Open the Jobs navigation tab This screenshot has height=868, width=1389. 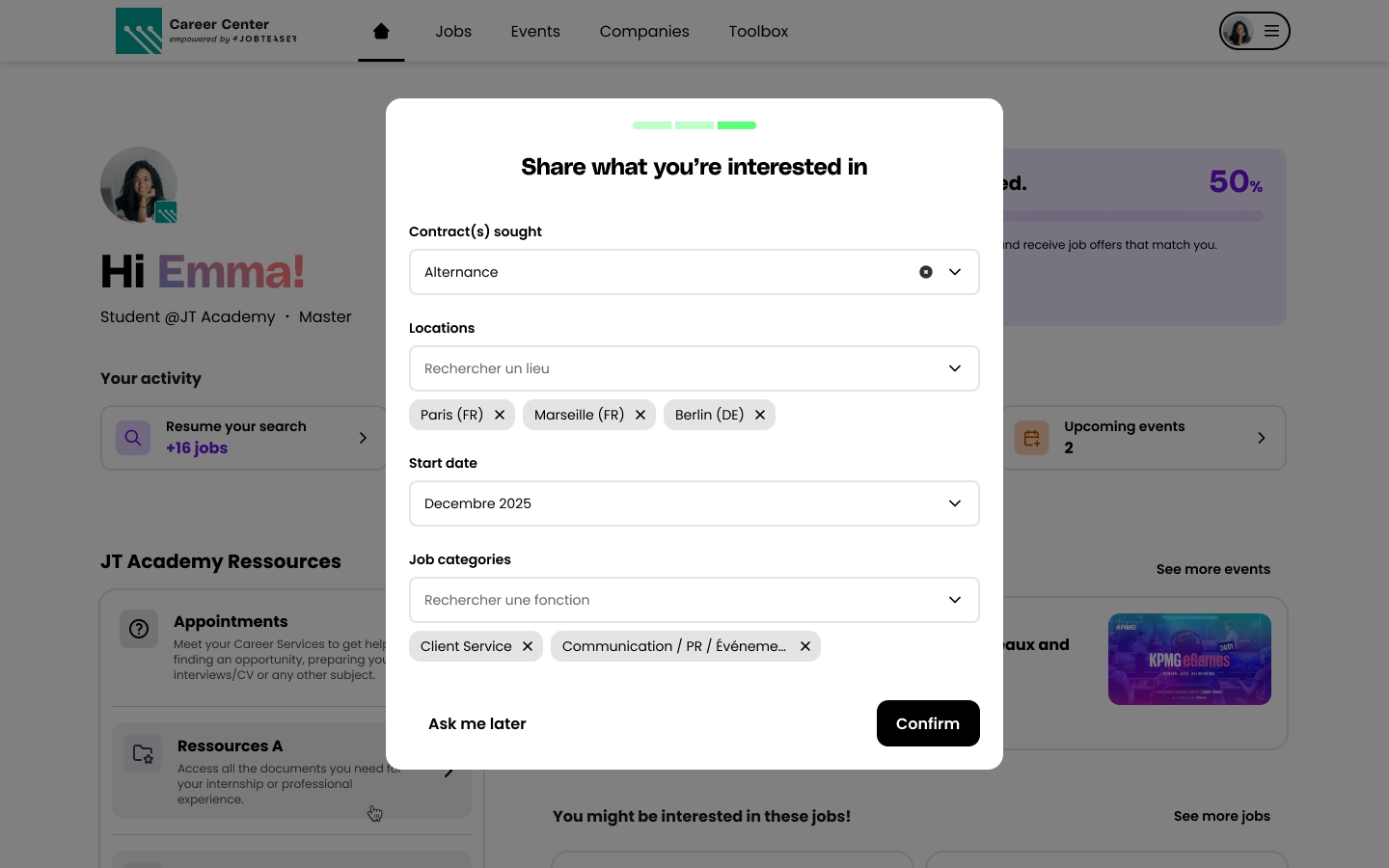tap(453, 32)
